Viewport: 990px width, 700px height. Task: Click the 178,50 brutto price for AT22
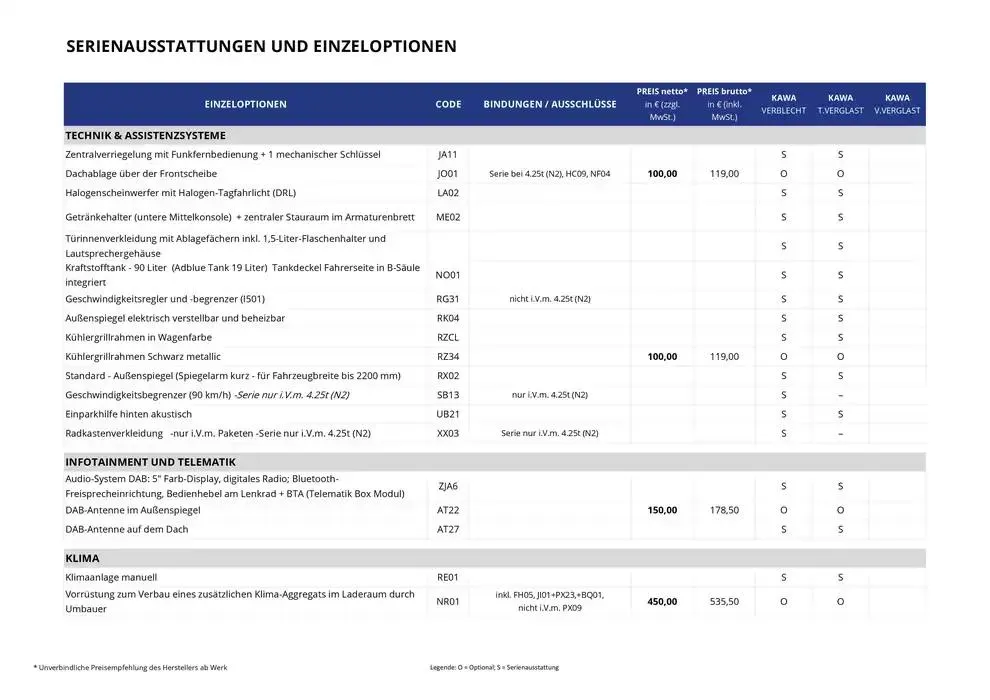(x=724, y=510)
